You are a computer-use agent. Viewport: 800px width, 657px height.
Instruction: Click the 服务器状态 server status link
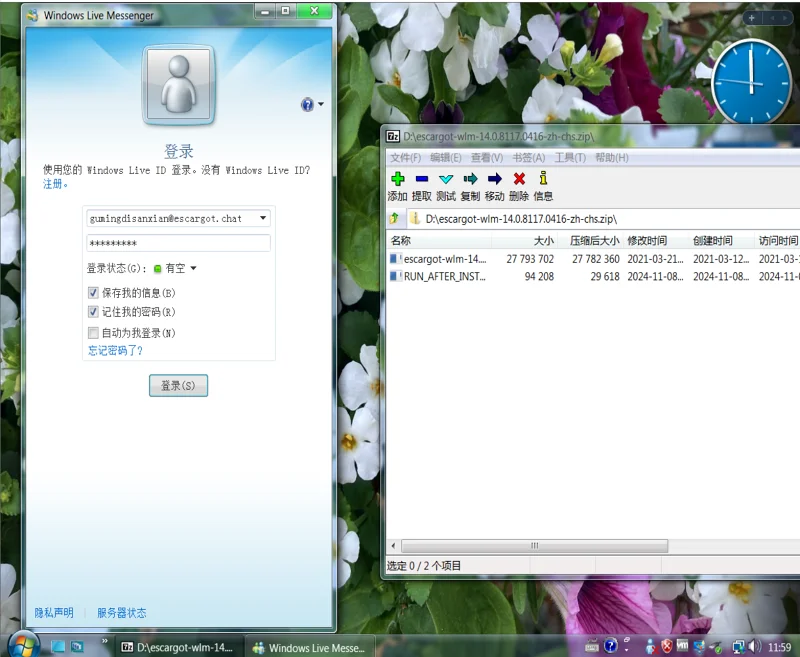pos(121,613)
